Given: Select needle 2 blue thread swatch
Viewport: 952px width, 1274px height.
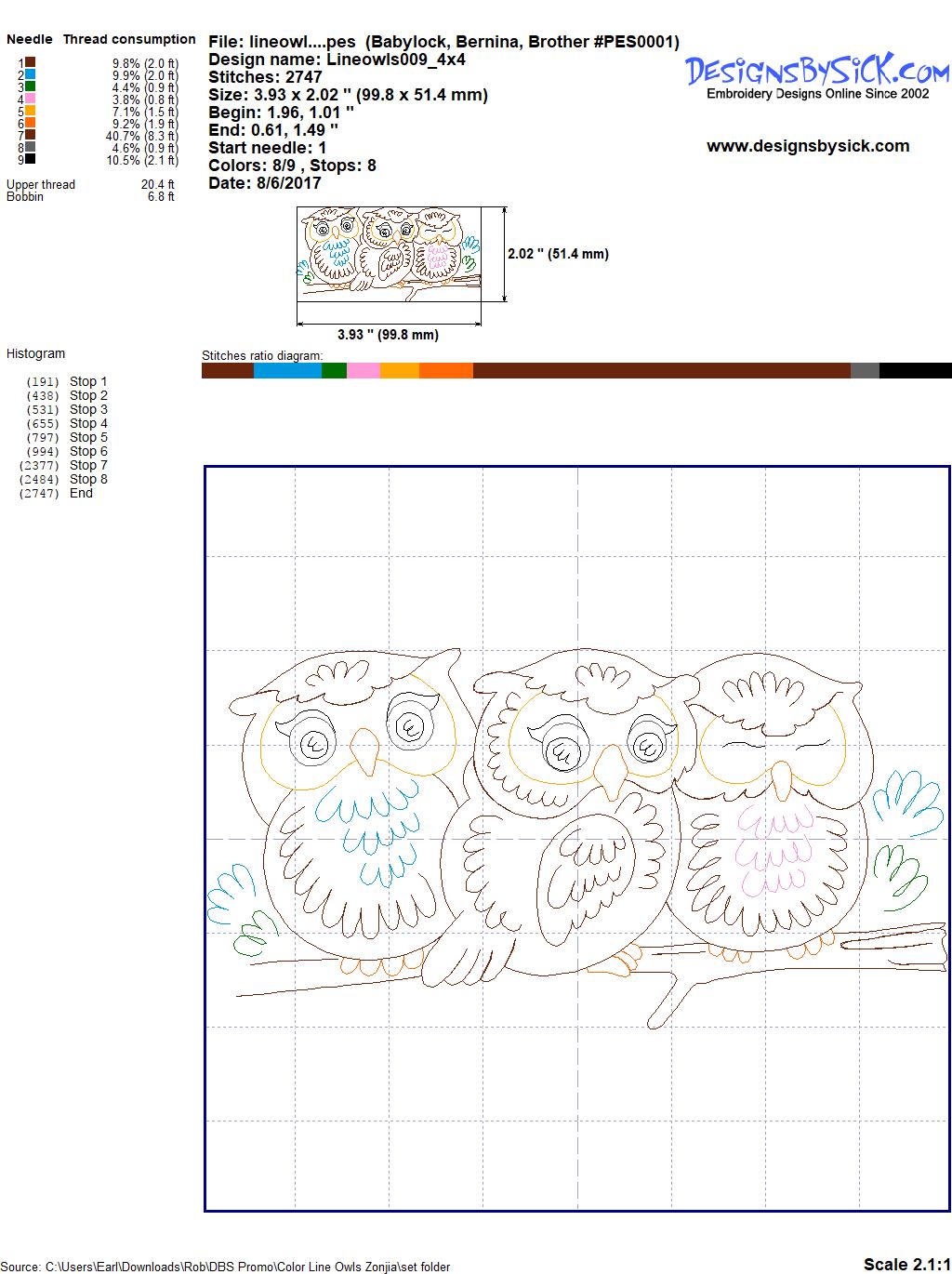Looking at the screenshot, I should click(31, 74).
